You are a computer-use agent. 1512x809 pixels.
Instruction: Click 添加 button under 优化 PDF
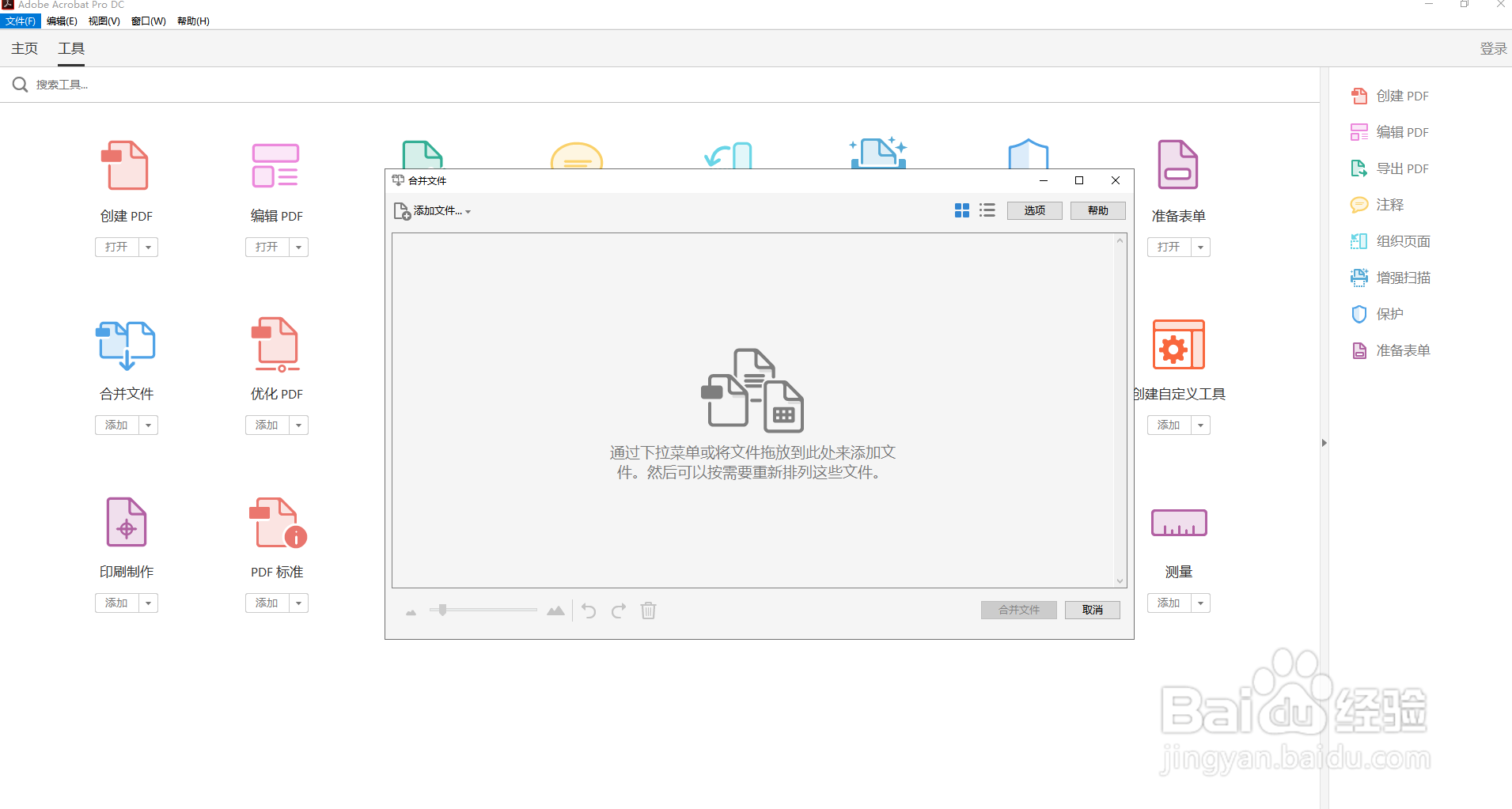click(267, 425)
